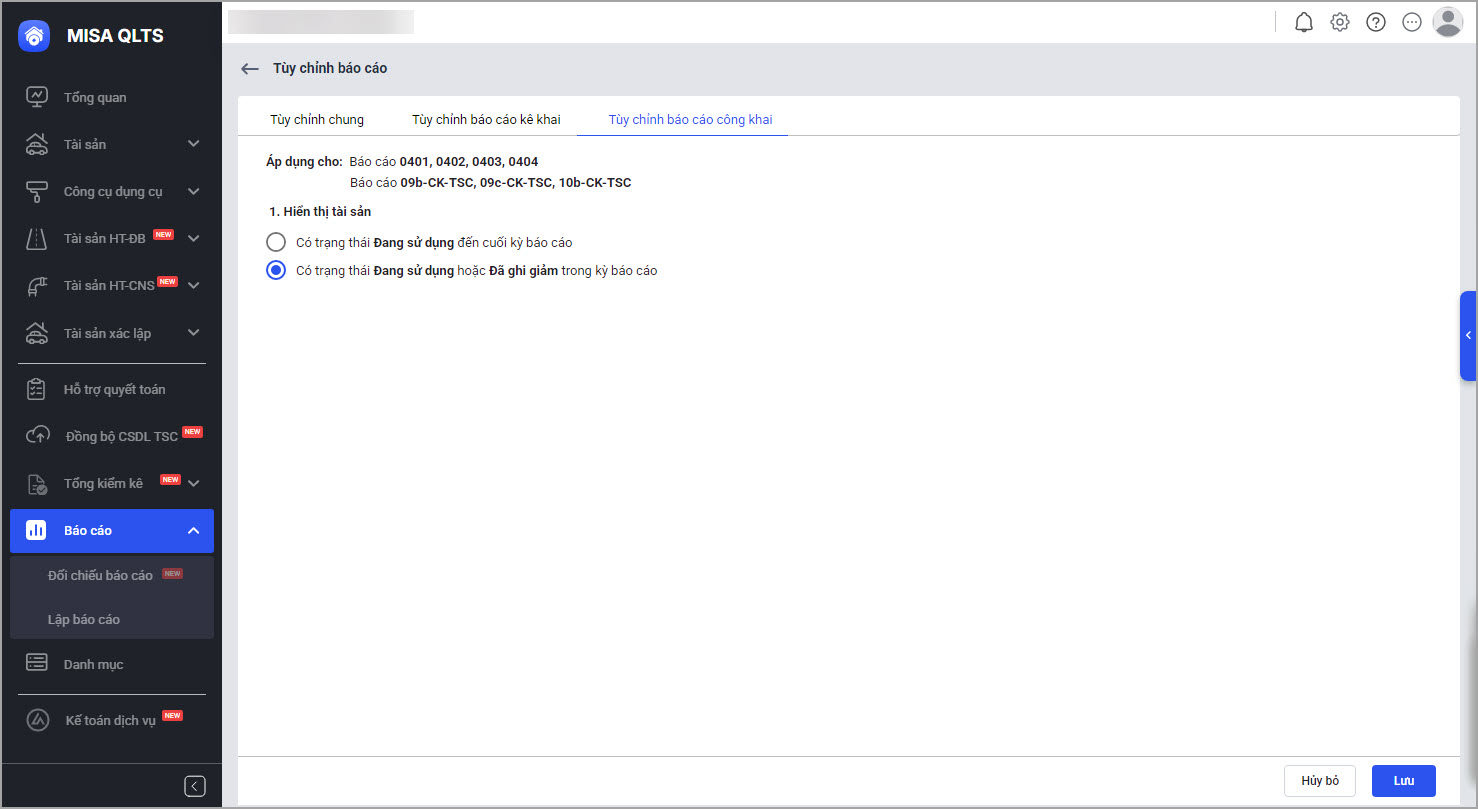The width and height of the screenshot is (1478, 809).
Task: Switch to Tùy chỉnh báo cáo kê khai tab
Action: pos(486,119)
